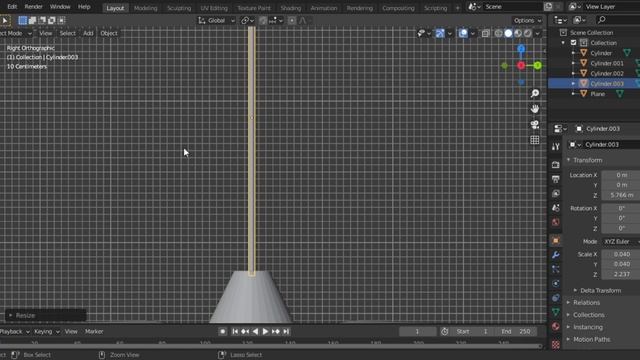The height and width of the screenshot is (360, 640).
Task: Click the pan view hand gizmo
Action: pyautogui.click(x=535, y=109)
